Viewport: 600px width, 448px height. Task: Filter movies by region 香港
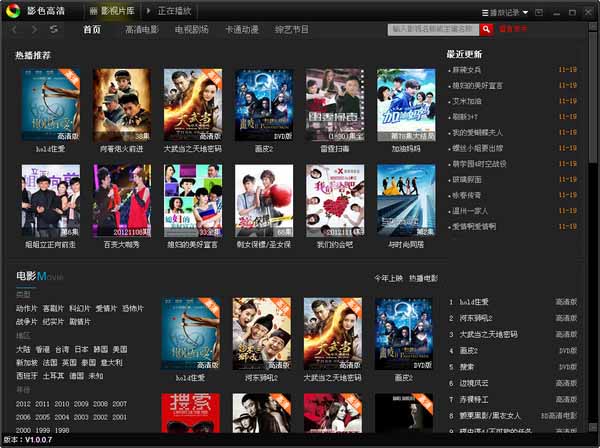click(42, 349)
